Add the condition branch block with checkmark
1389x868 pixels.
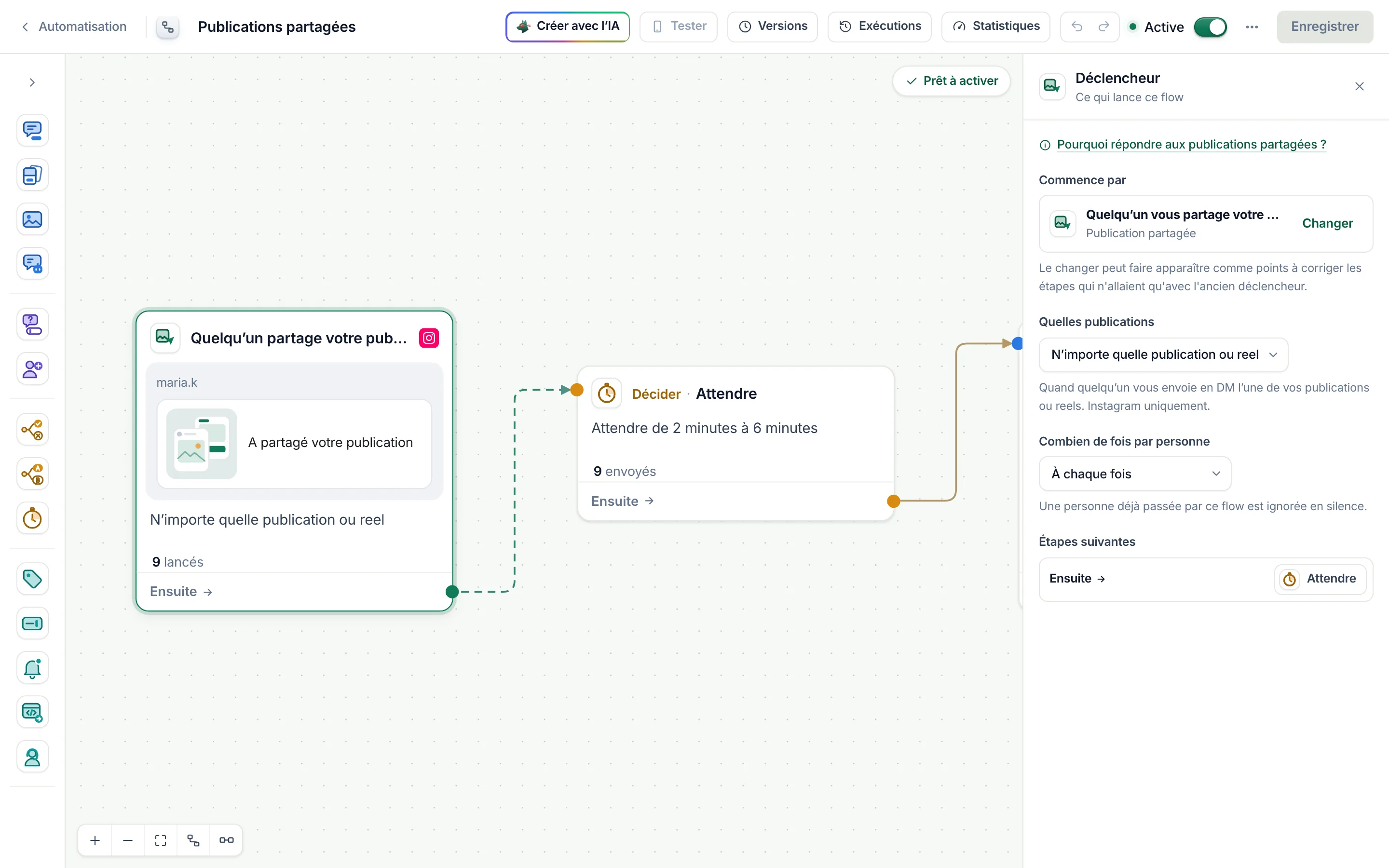coord(32,429)
